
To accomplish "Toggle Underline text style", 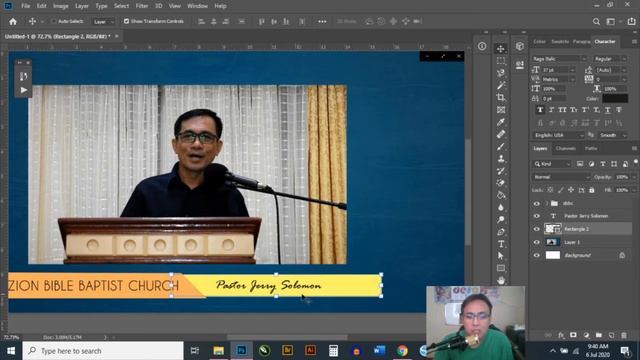I will 608,110.
